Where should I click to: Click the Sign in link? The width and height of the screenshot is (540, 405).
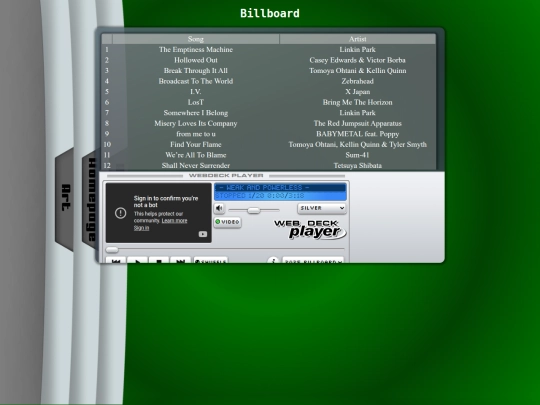click(x=142, y=228)
